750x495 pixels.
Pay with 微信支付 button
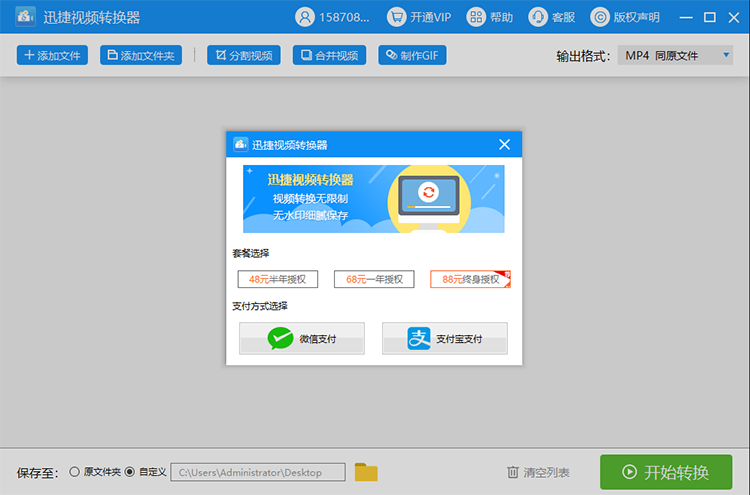302,339
